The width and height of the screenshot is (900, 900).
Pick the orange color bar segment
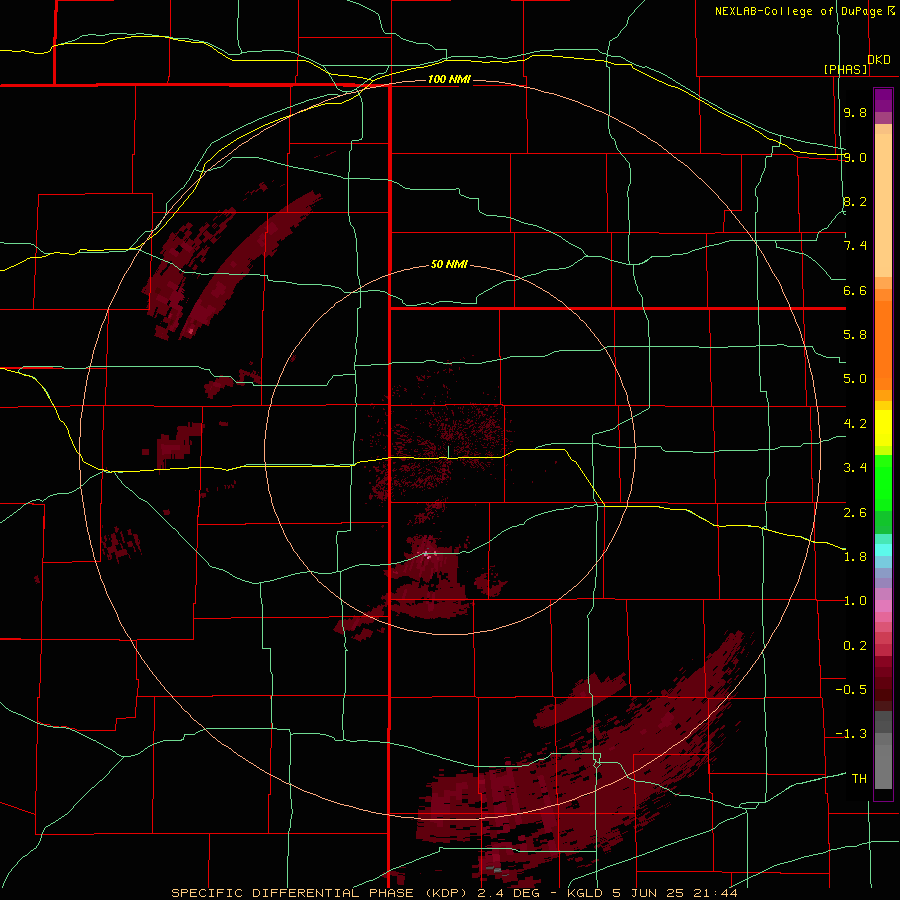click(x=883, y=346)
